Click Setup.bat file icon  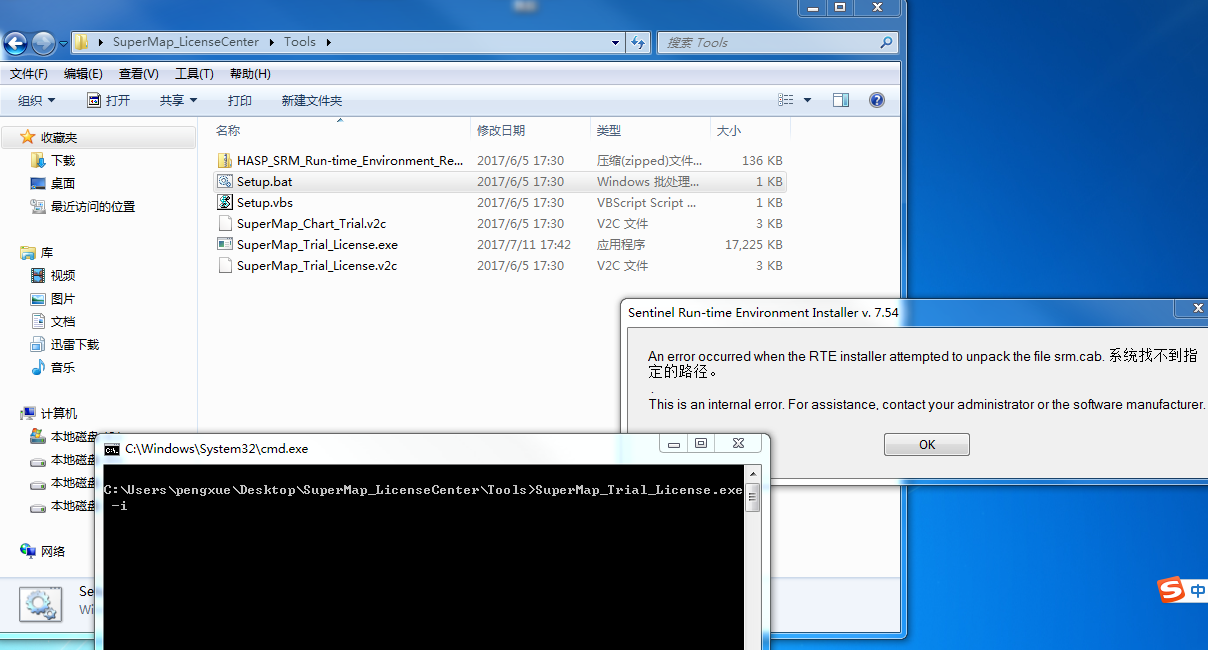coord(225,181)
